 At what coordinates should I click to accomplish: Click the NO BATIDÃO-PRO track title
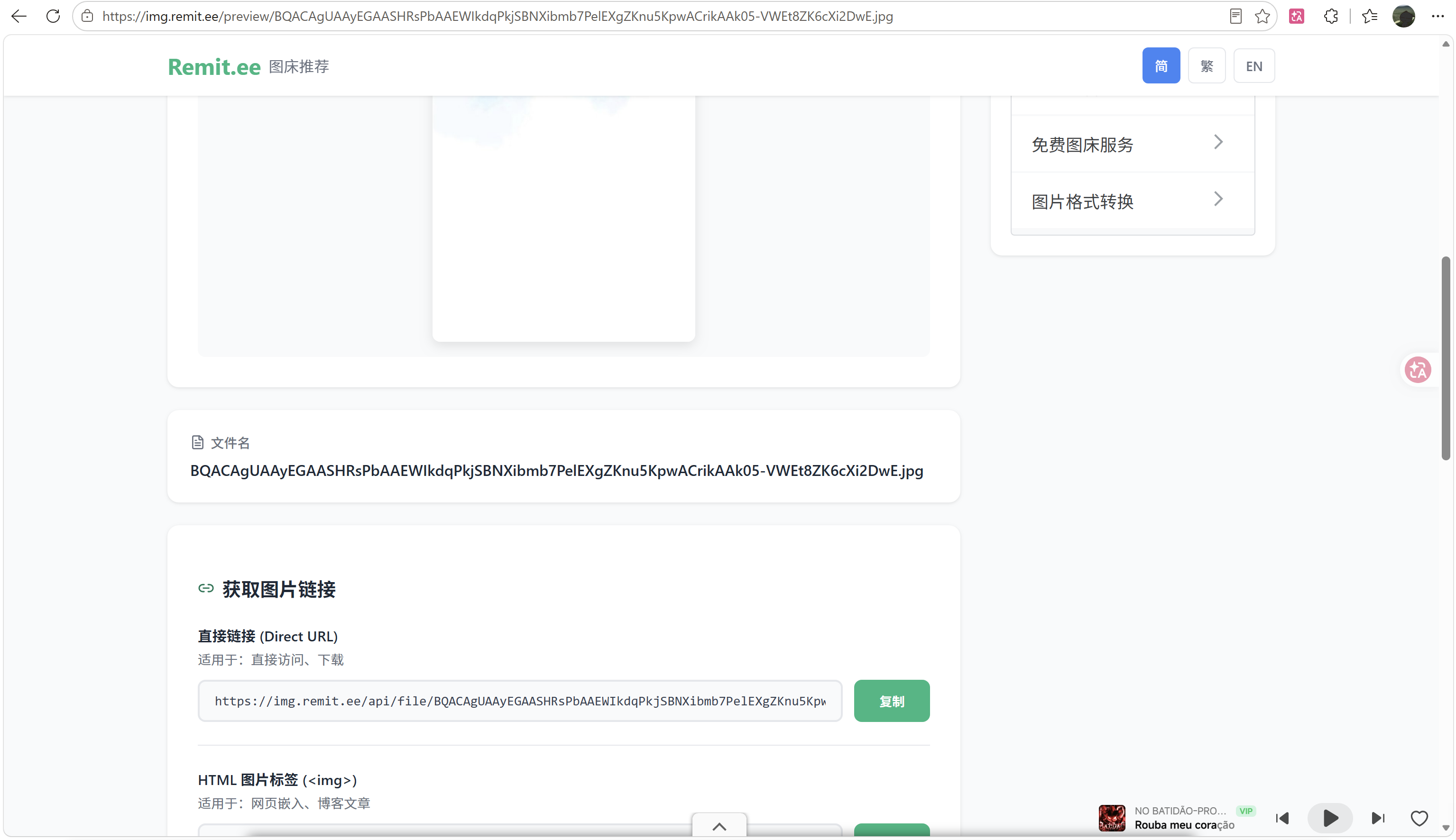(1180, 811)
